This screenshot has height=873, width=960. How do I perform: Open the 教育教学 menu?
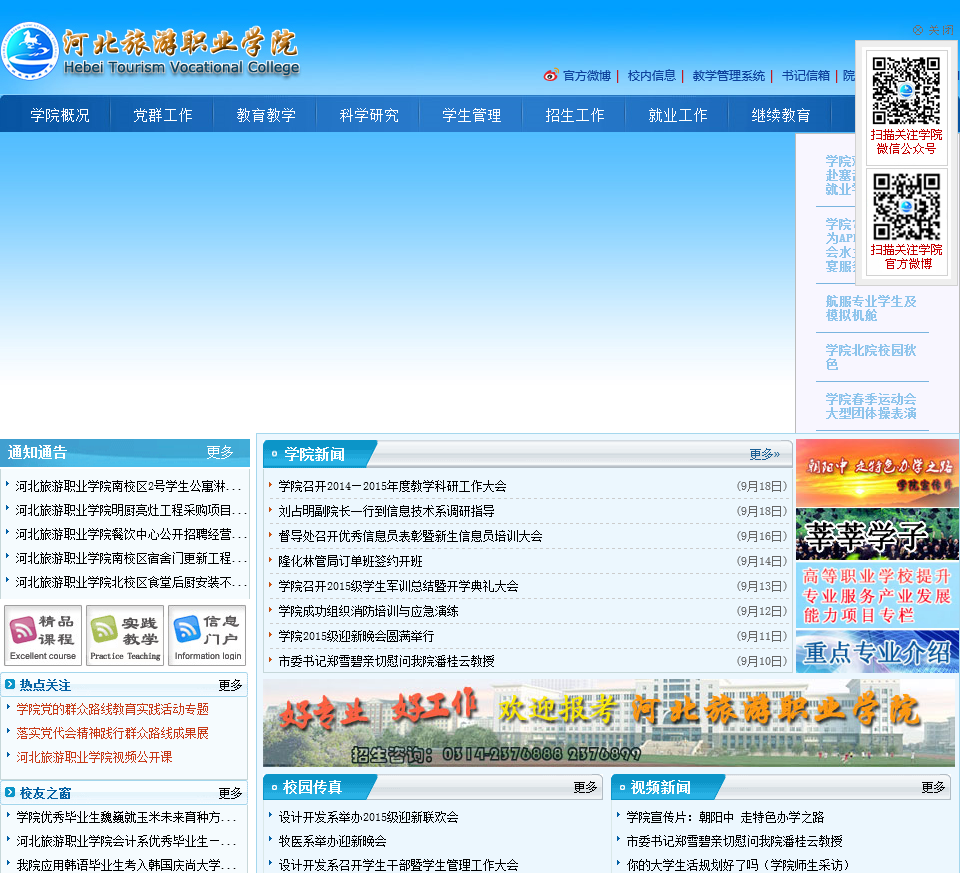tap(266, 115)
